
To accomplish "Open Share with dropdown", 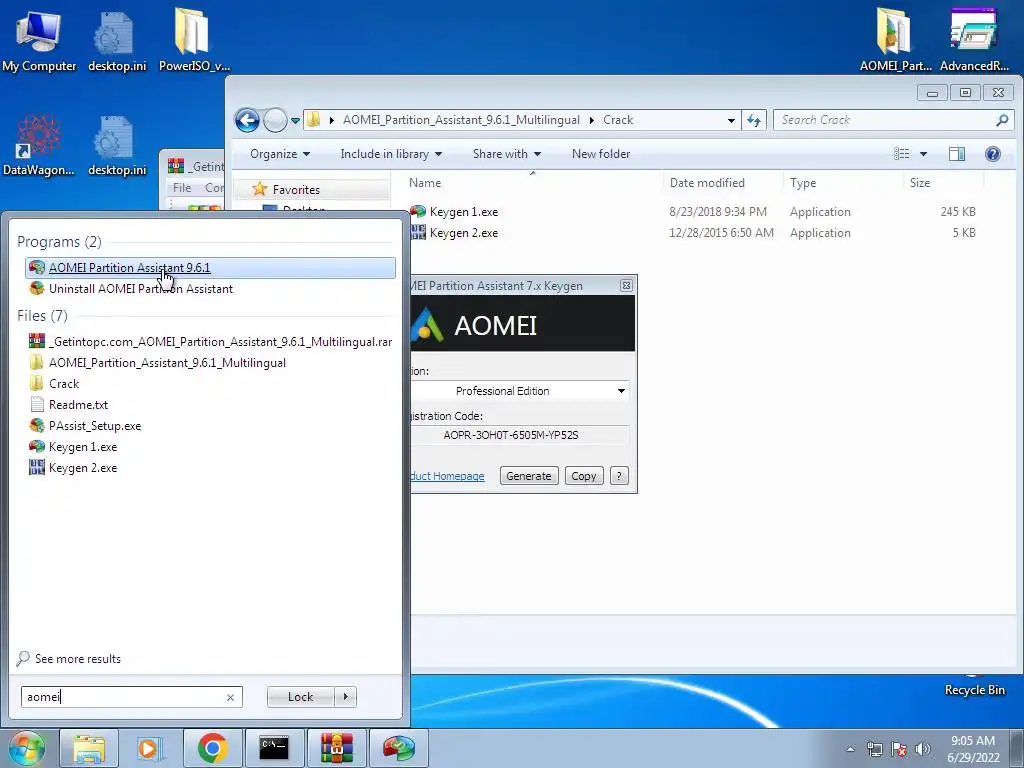I will 507,154.
